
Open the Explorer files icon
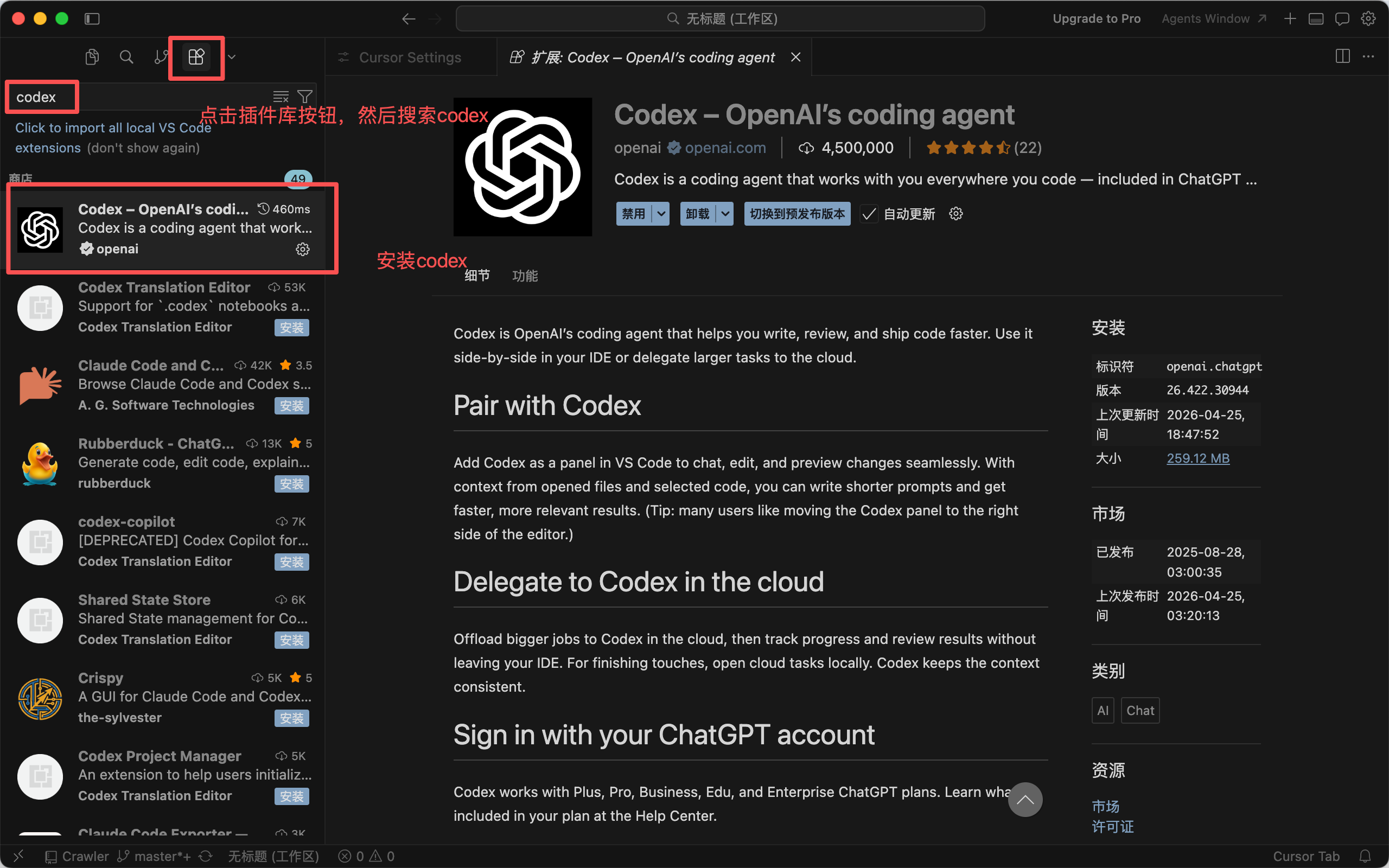coord(92,57)
